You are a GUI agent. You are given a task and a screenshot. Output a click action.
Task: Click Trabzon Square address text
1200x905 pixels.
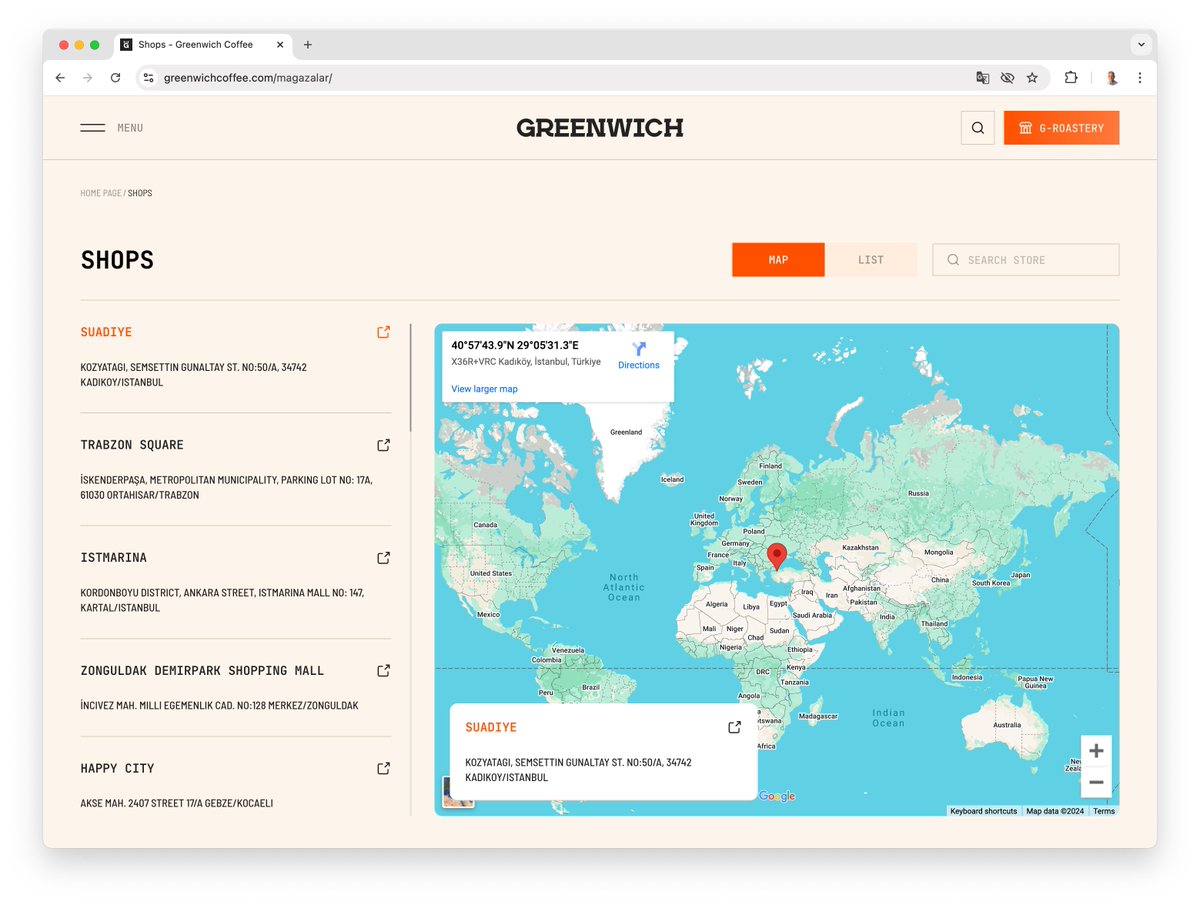click(226, 488)
